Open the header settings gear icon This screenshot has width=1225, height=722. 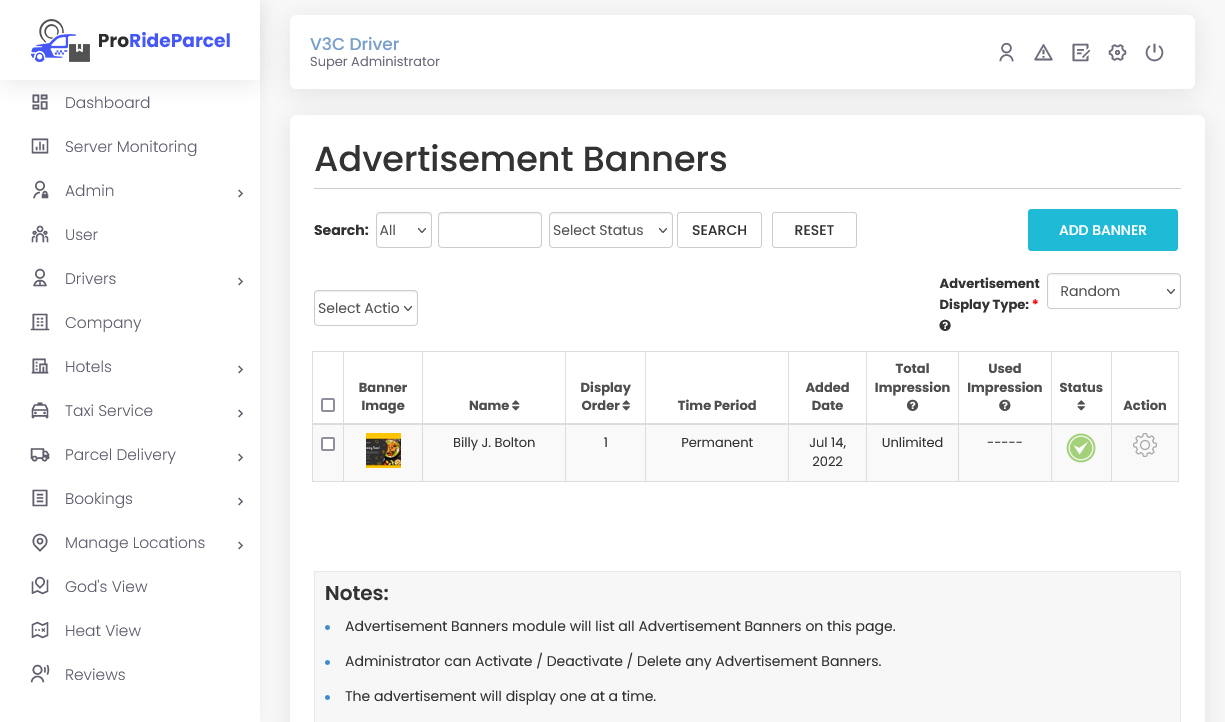click(1118, 52)
